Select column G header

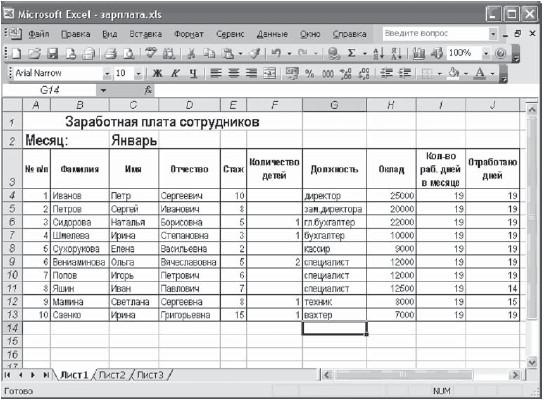click(334, 105)
